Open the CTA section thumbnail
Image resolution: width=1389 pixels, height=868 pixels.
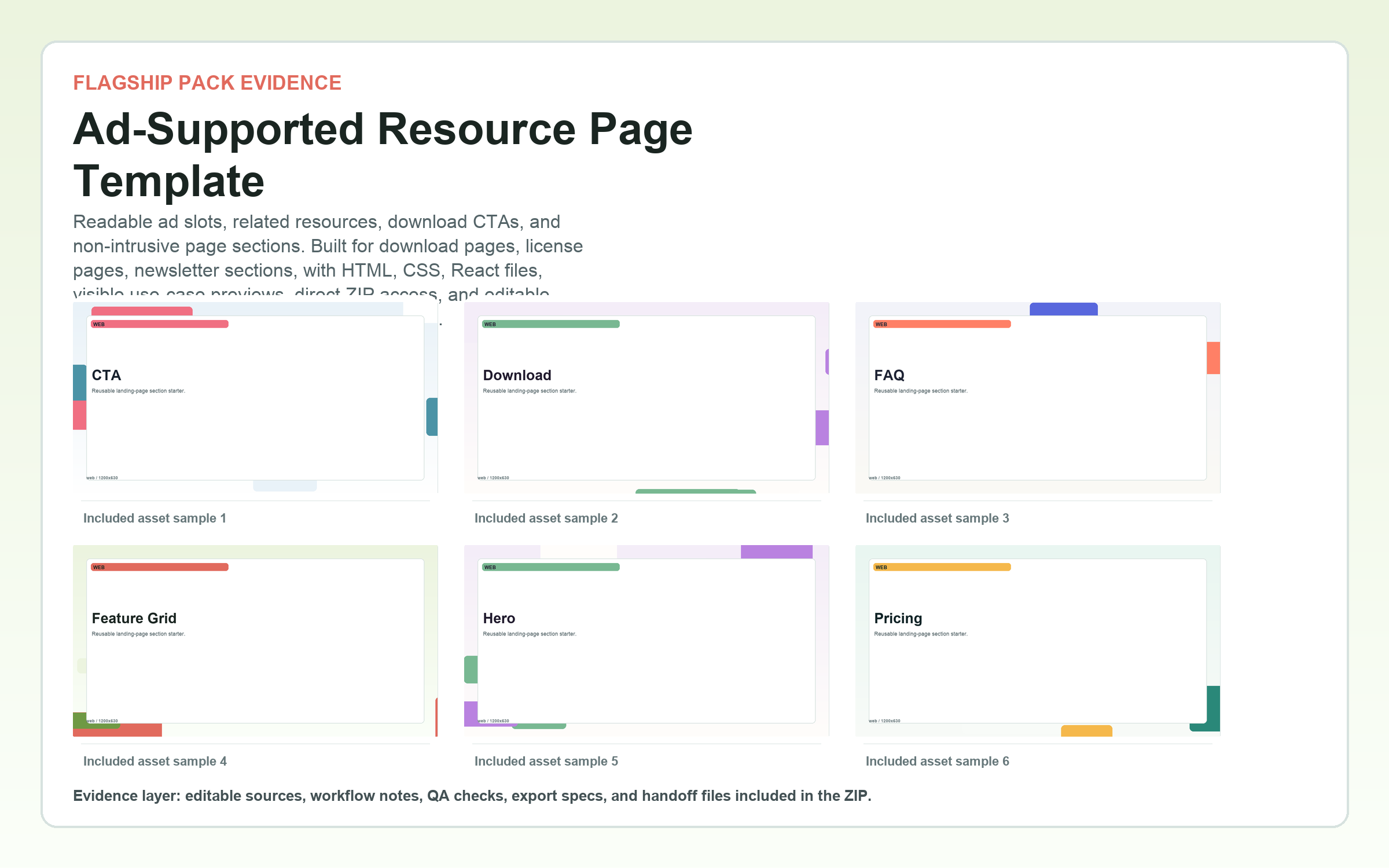click(x=255, y=398)
